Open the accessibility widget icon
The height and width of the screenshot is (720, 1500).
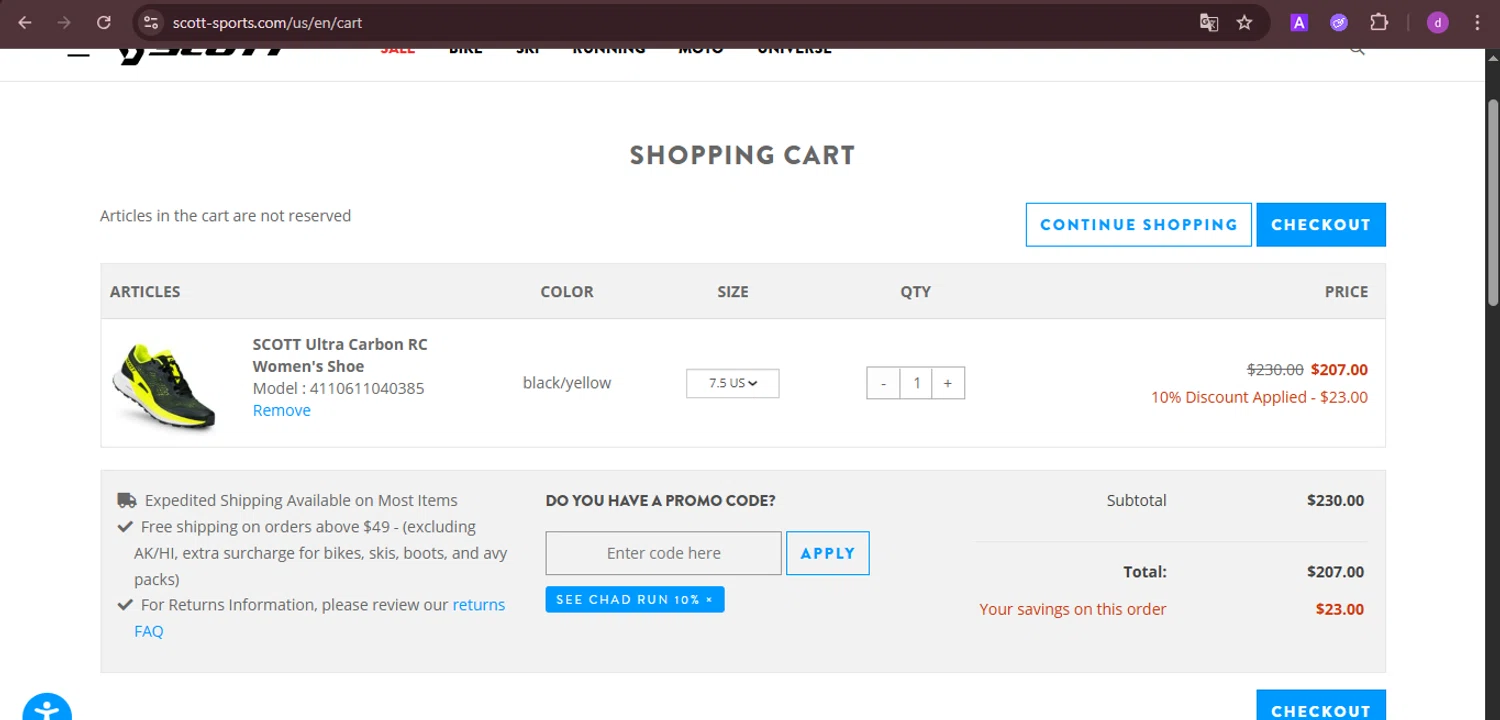[47, 708]
